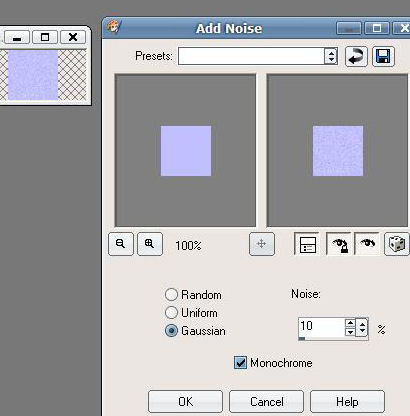Uncheck the Monochrome checkbox
Viewport: 410px width, 416px height.
point(240,363)
